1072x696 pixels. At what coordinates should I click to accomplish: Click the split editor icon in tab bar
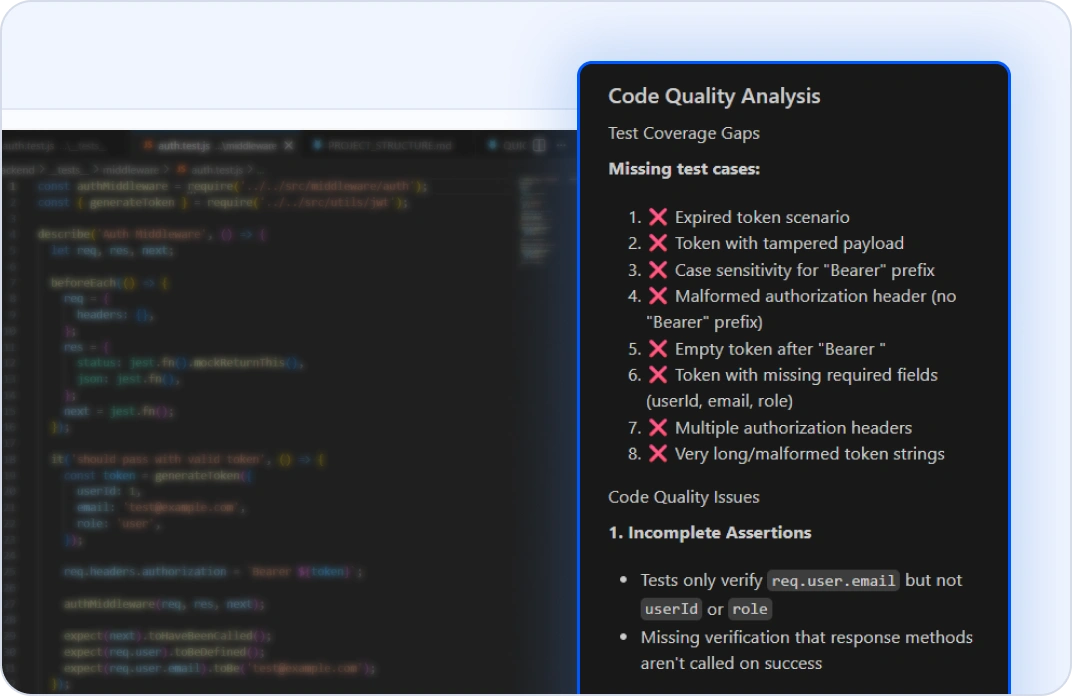539,146
